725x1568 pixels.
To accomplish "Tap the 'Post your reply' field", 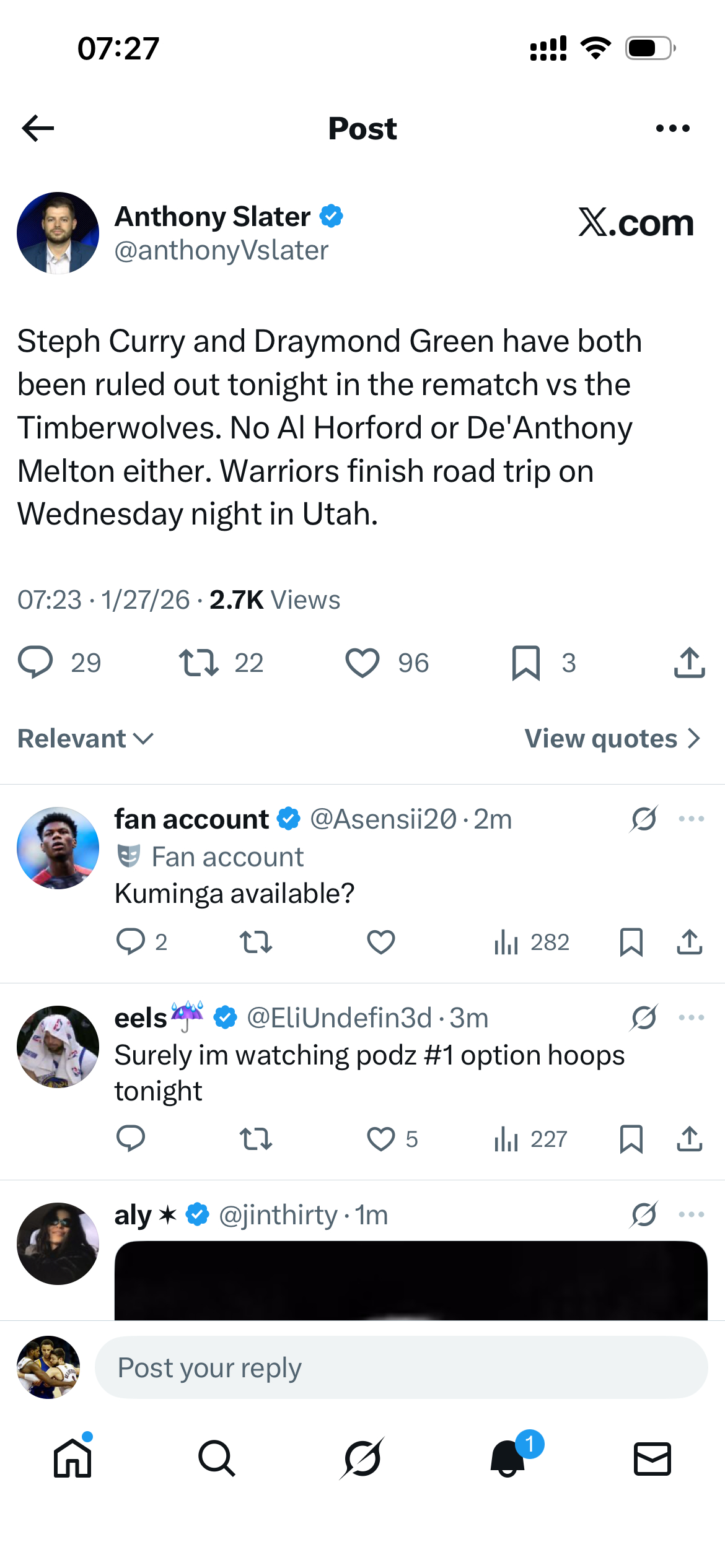I will click(x=400, y=1367).
